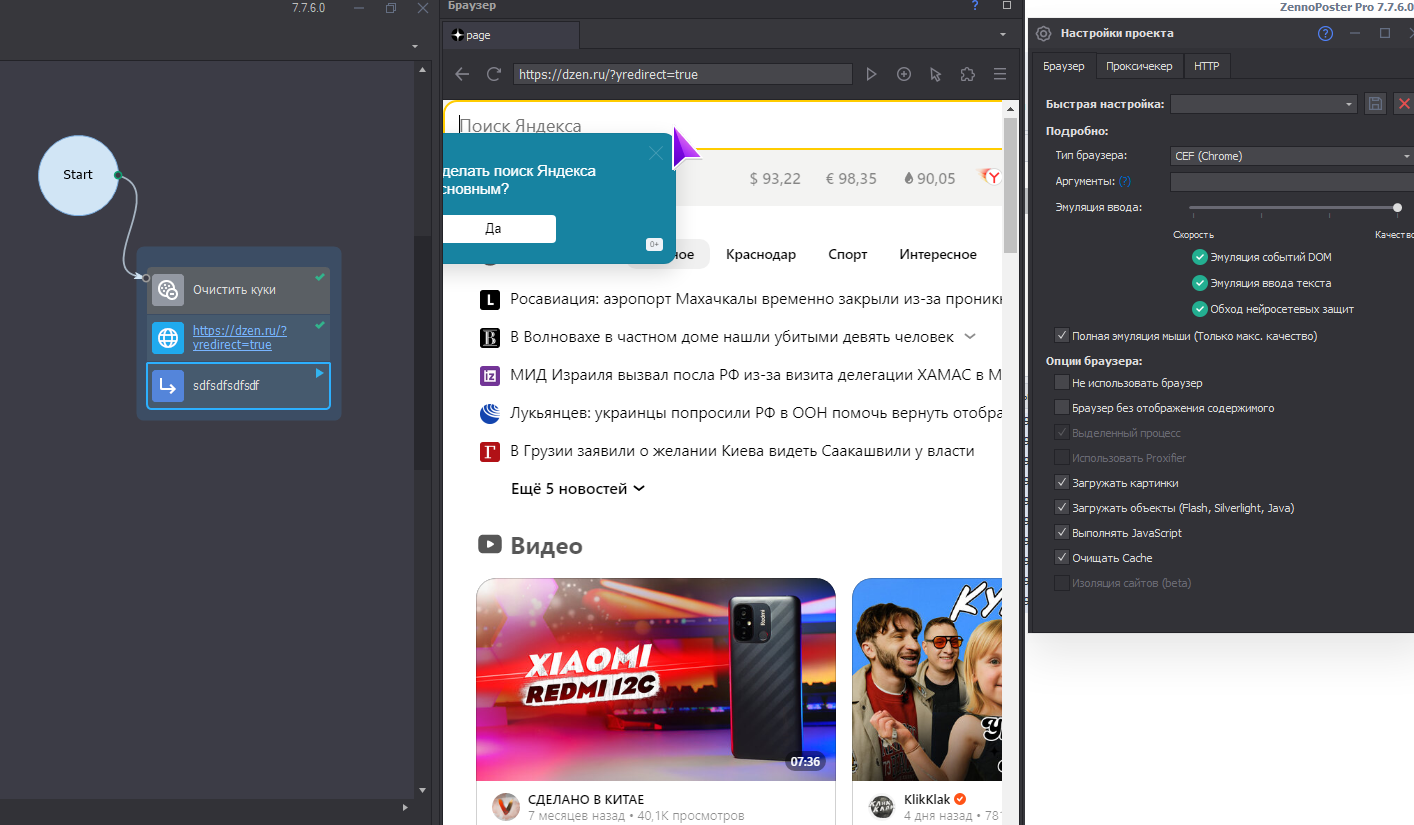
Task: Click the input emulation quality slider handle
Action: tap(1397, 208)
